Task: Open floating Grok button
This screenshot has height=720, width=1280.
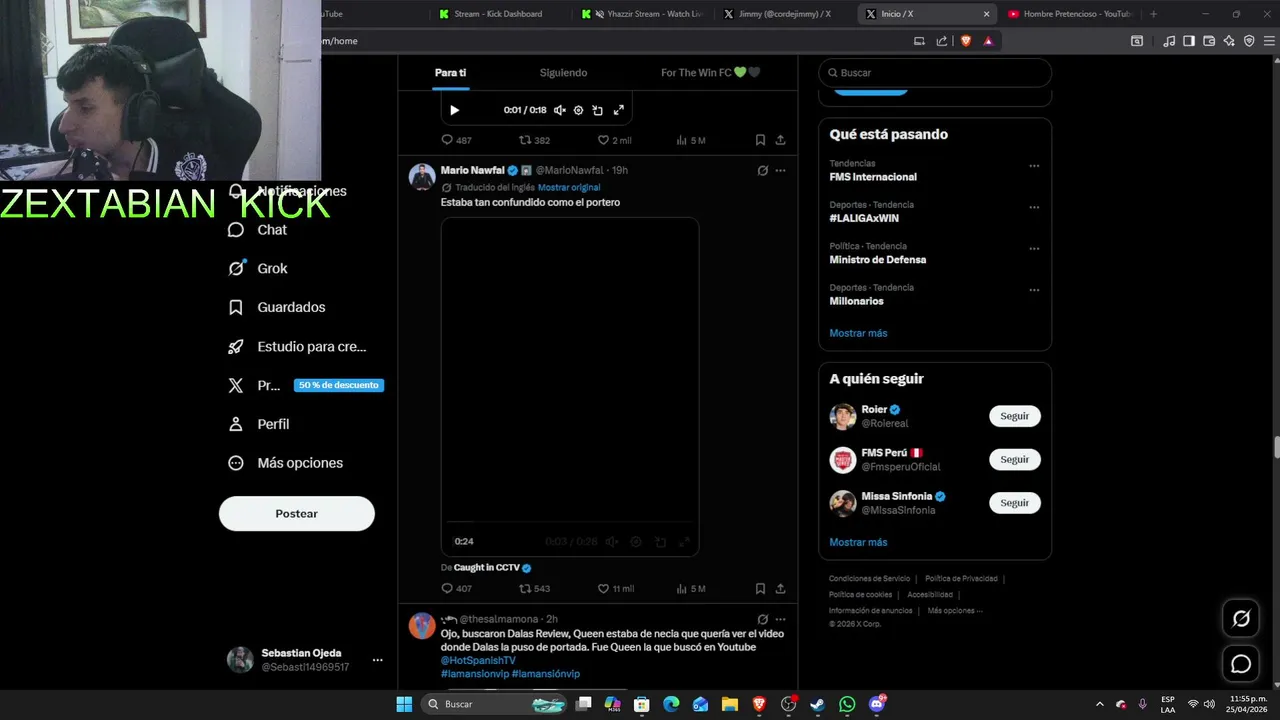Action: point(1241,619)
